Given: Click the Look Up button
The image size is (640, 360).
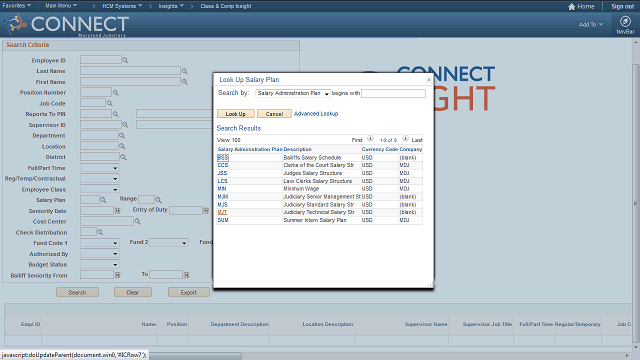Looking at the screenshot, I should click(236, 114).
